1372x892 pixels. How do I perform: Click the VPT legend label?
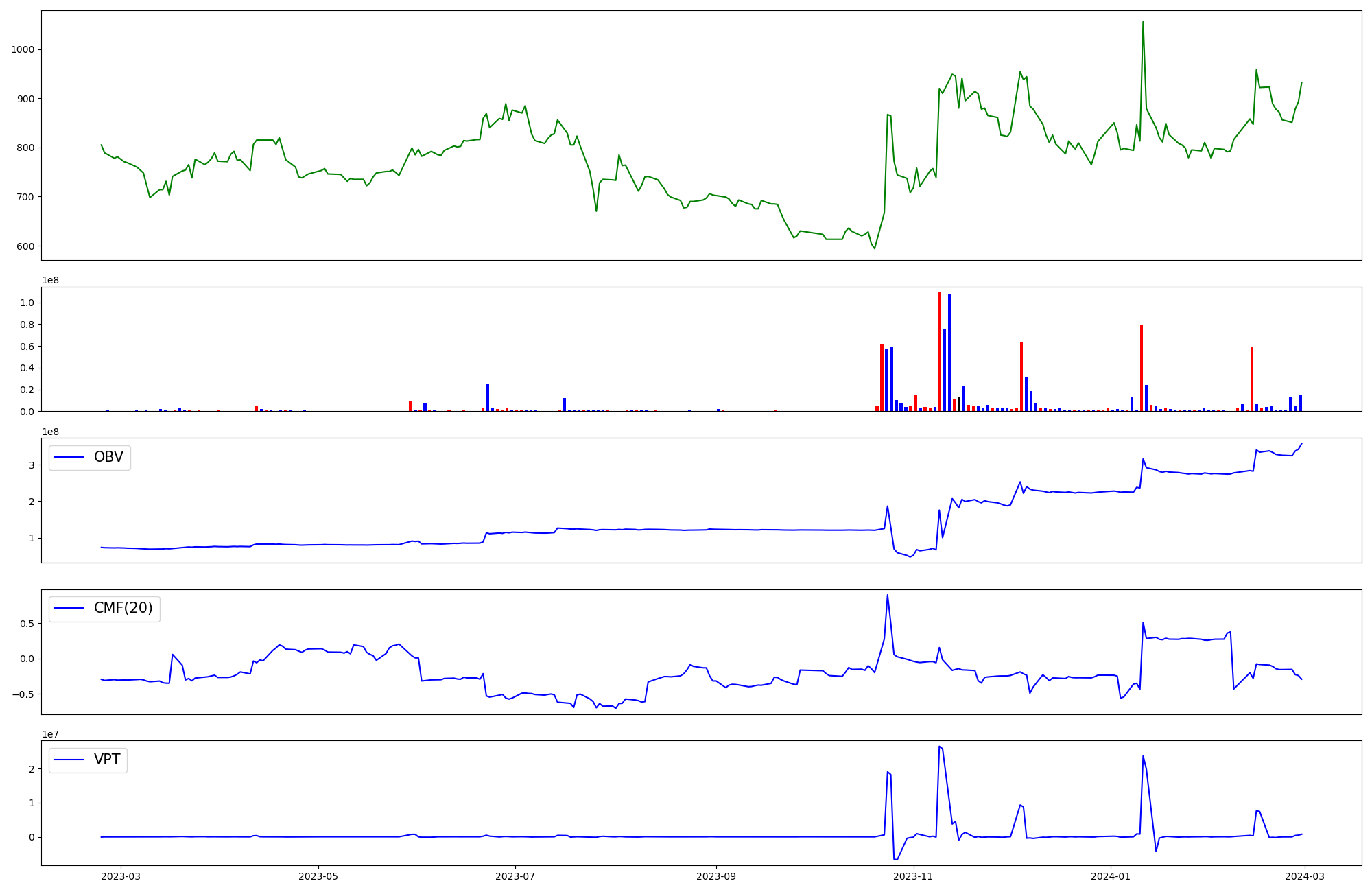(107, 760)
